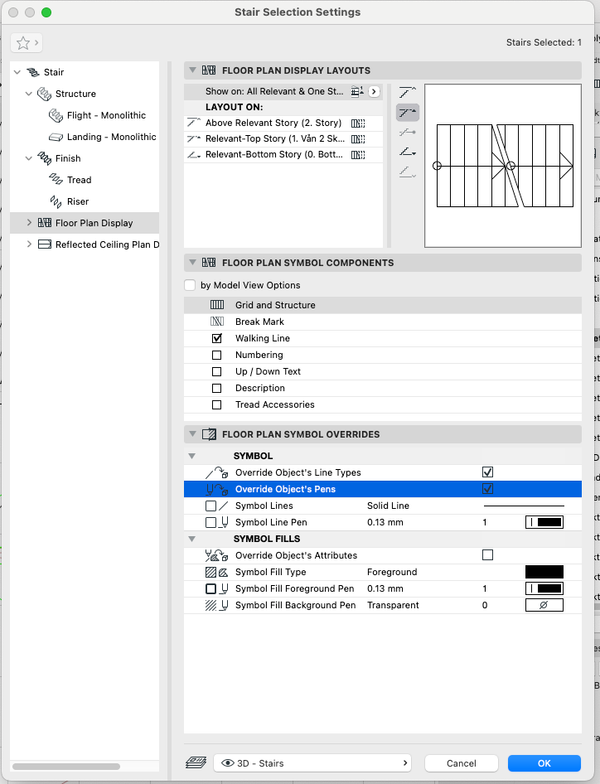This screenshot has width=600, height=784.
Task: Click the Transparent value text
Action: pos(393,605)
